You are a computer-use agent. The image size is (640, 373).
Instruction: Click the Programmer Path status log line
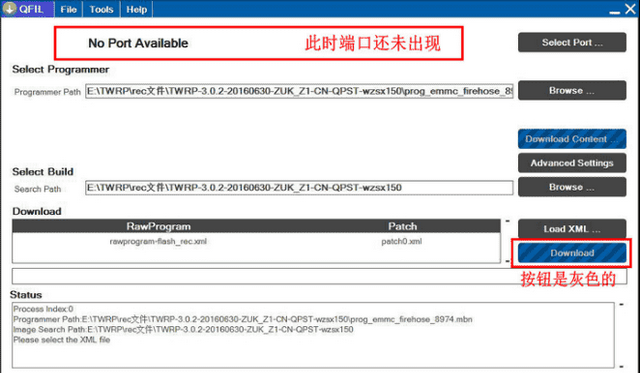[x=243, y=319]
